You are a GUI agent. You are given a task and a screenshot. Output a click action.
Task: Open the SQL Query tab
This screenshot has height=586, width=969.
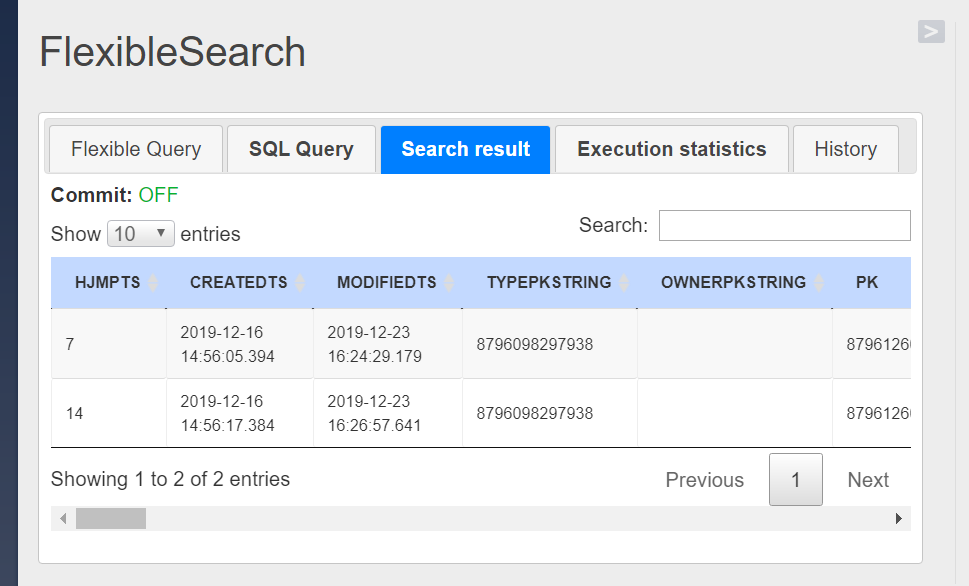click(x=301, y=150)
